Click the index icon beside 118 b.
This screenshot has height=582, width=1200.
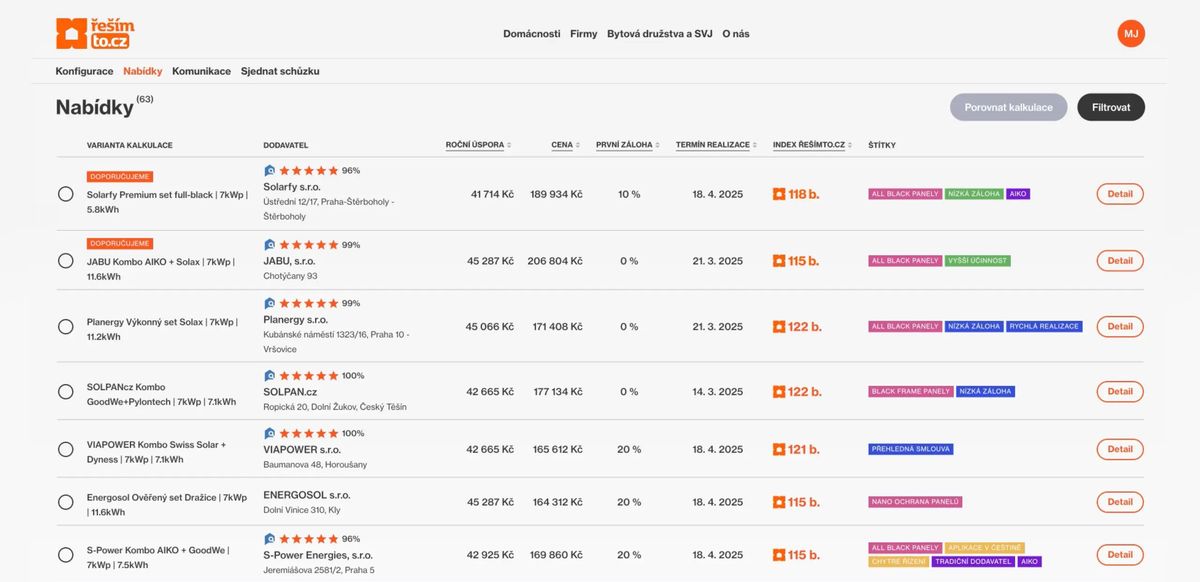click(x=779, y=194)
